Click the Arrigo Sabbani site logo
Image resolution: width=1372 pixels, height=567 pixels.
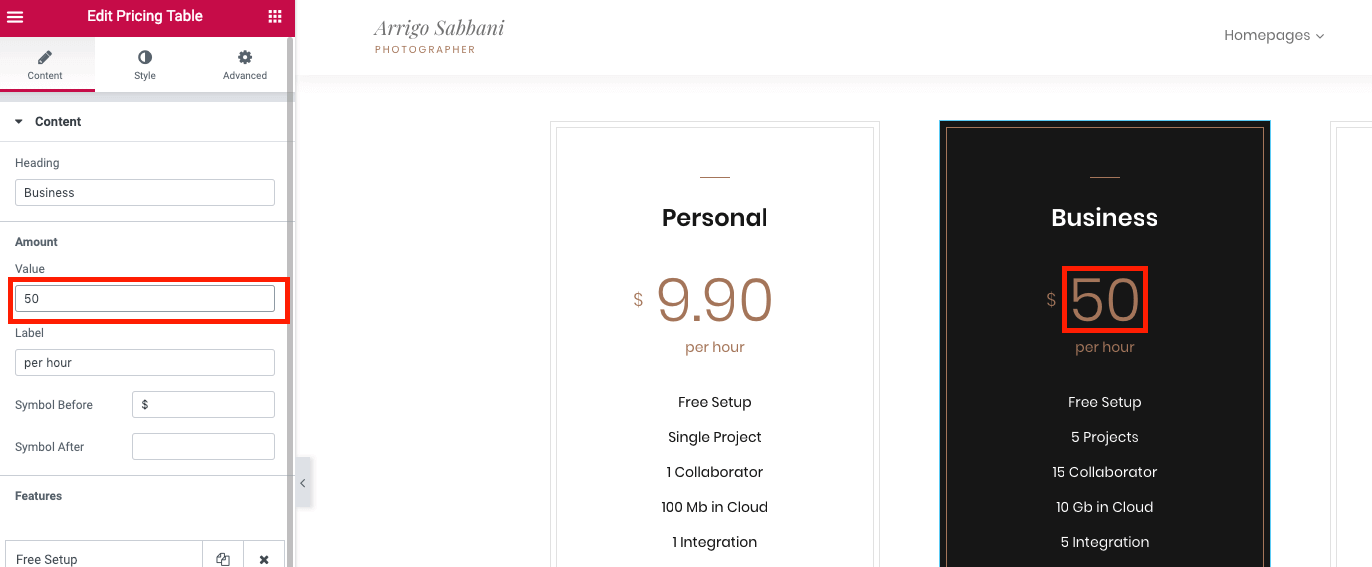point(439,34)
